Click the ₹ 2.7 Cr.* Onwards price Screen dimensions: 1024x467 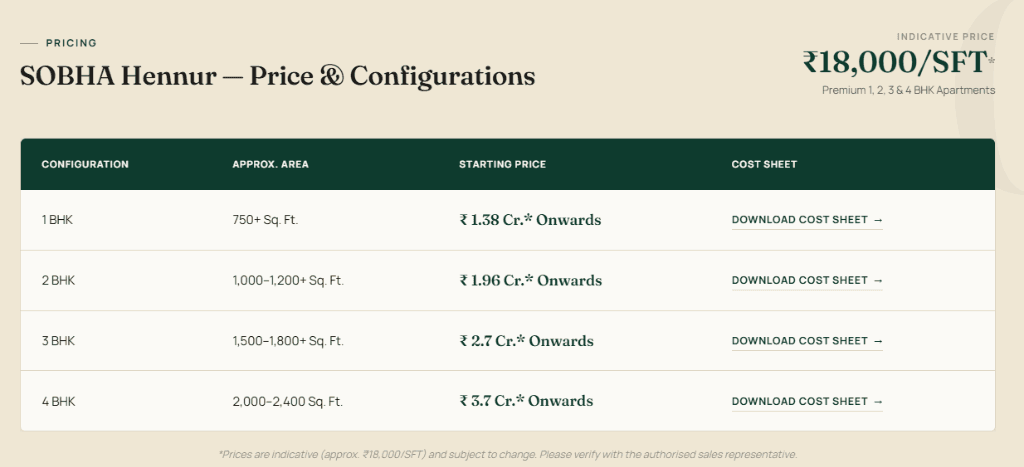click(x=526, y=341)
